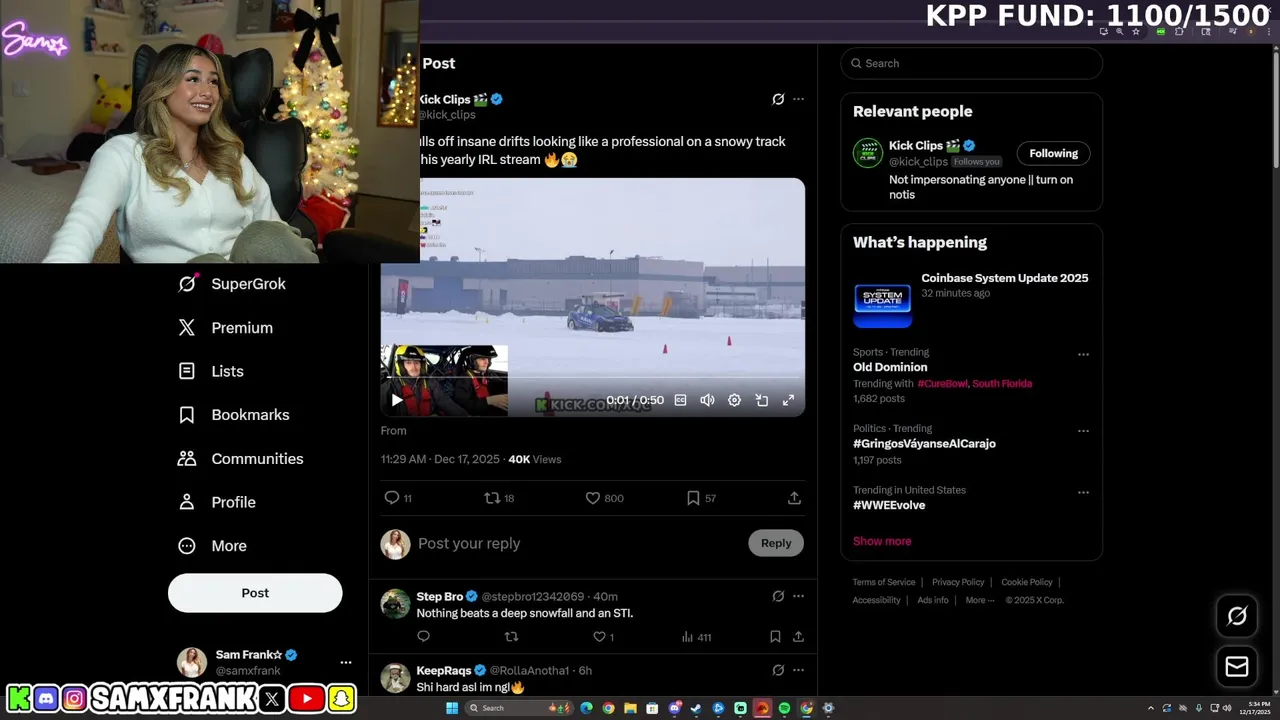Repost Step Bro's comment
Screen dimensions: 1280x720
point(511,636)
